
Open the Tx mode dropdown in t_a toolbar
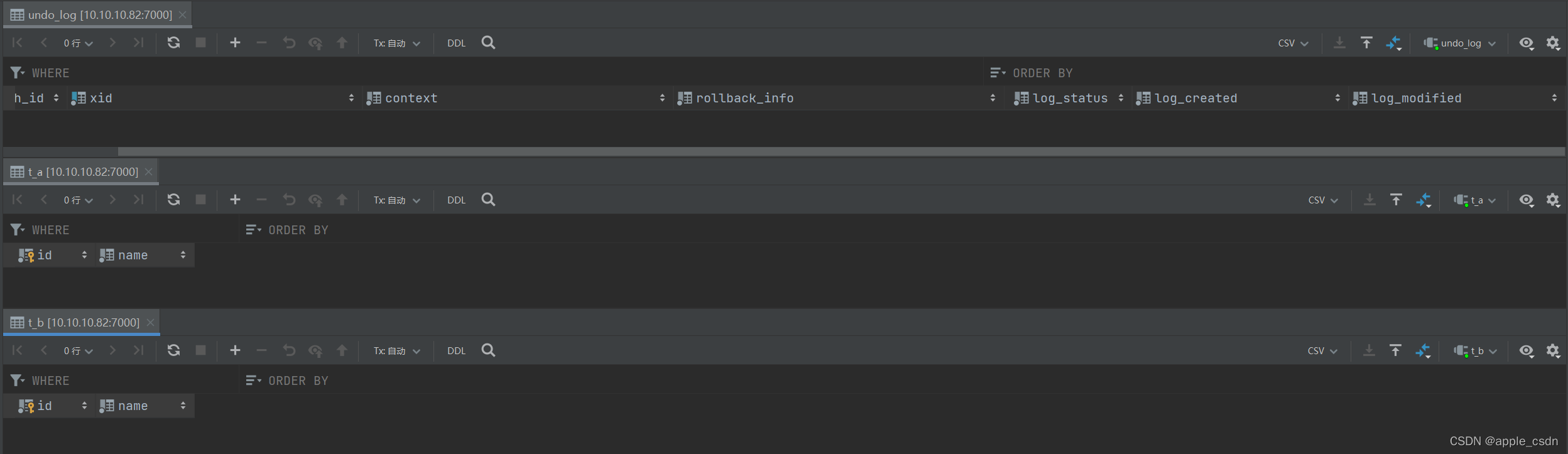[396, 200]
